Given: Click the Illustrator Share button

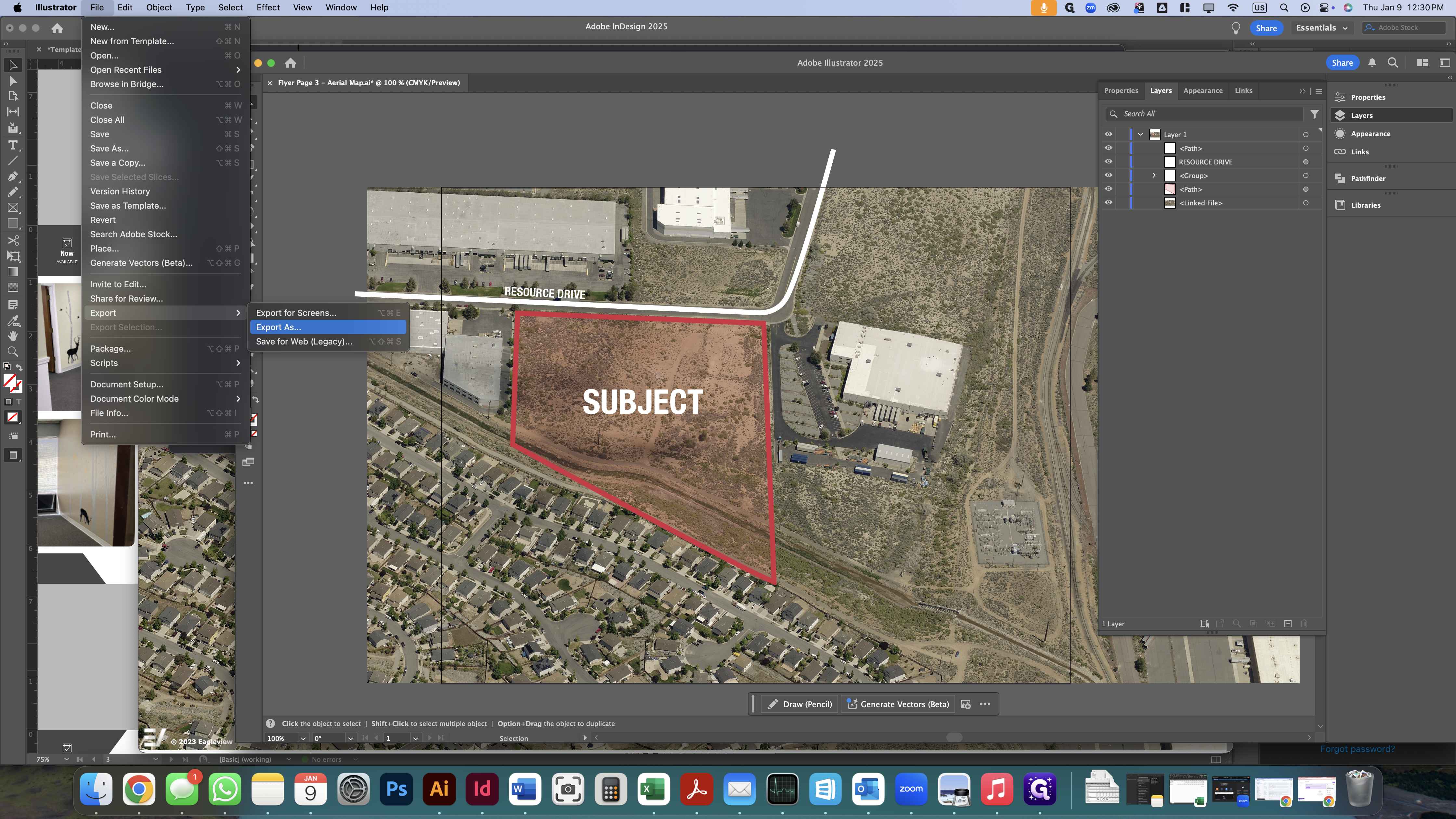Looking at the screenshot, I should (x=1342, y=63).
